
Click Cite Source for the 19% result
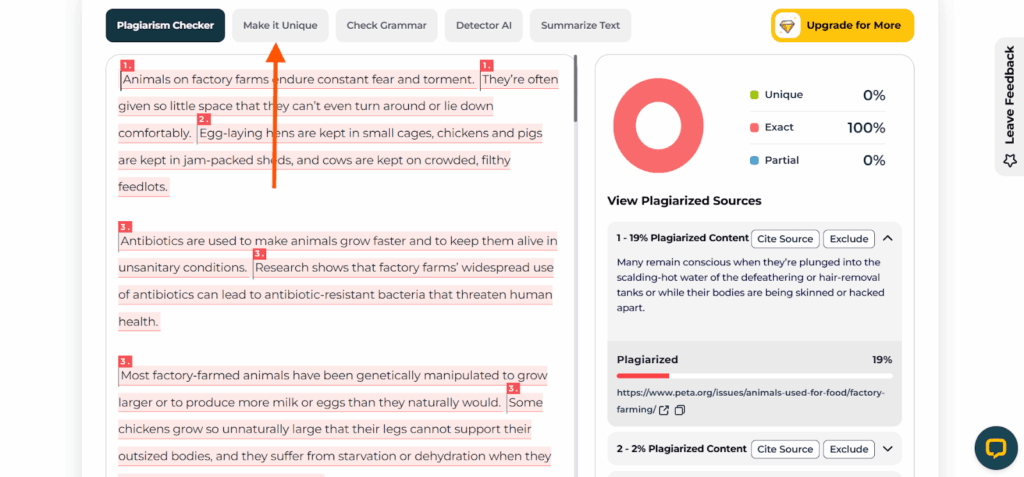pyautogui.click(x=786, y=238)
